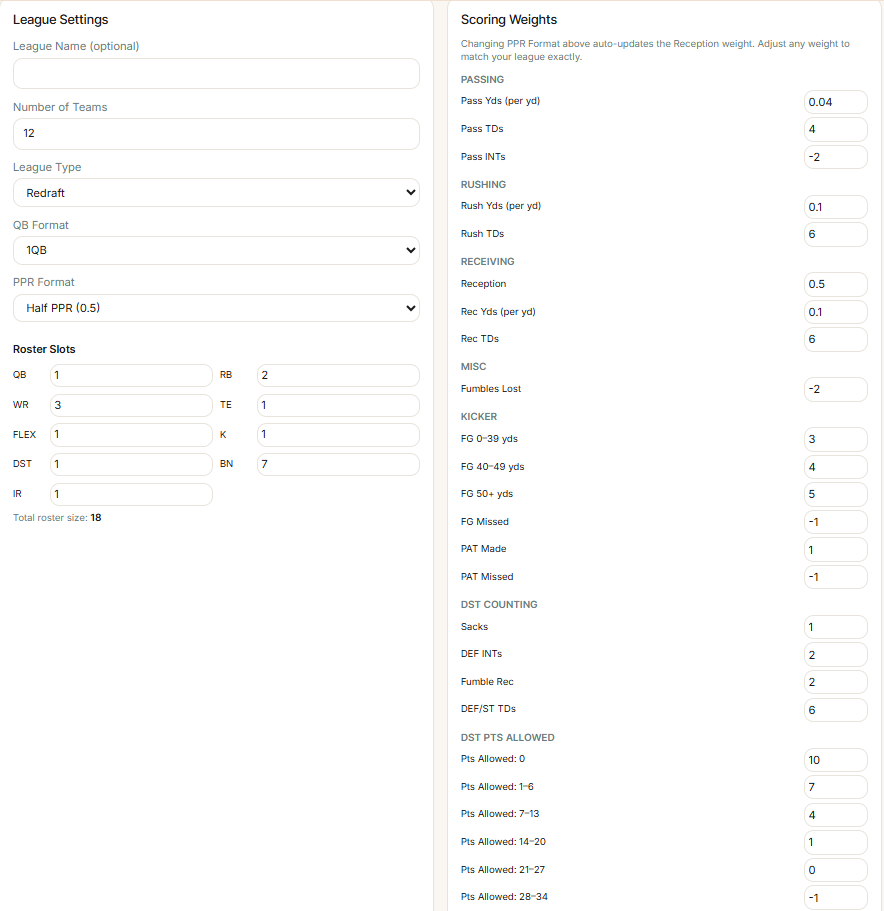Select the Pts Allowed: 21-27 field
The image size is (884, 911).
coord(836,870)
